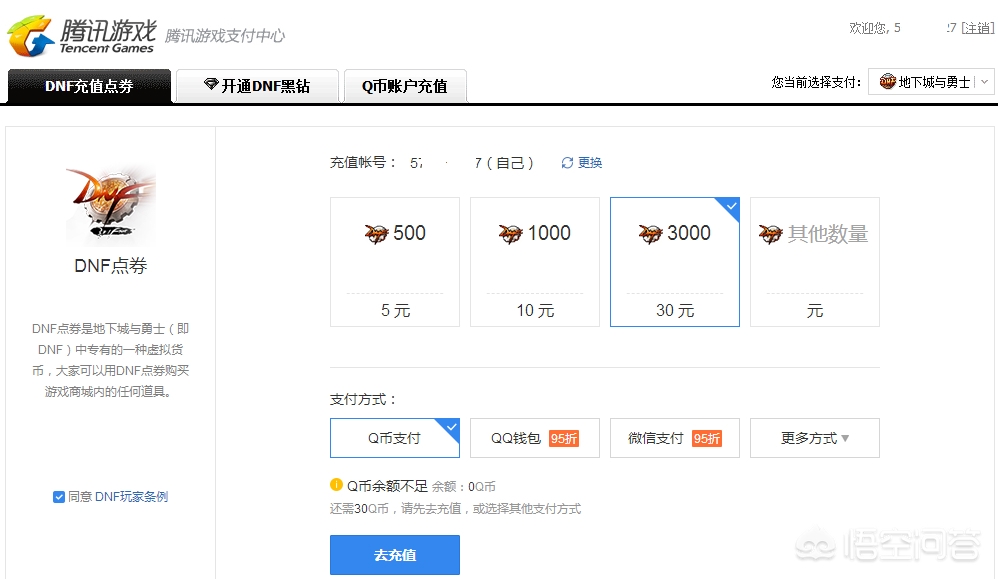Select the 3000 points for 30元 option
998x579 pixels.
tap(675, 262)
